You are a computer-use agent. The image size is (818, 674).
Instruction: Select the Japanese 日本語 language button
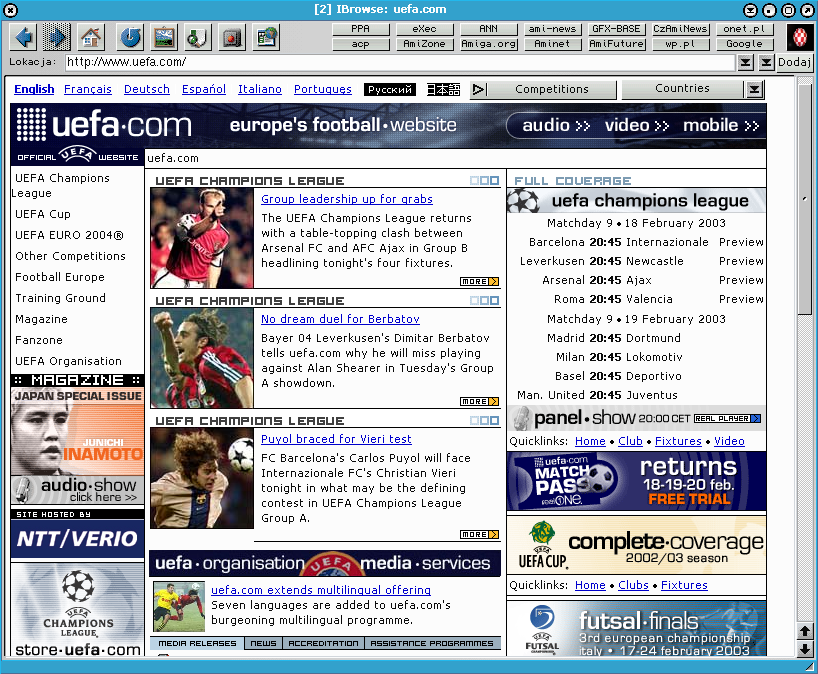coord(444,90)
